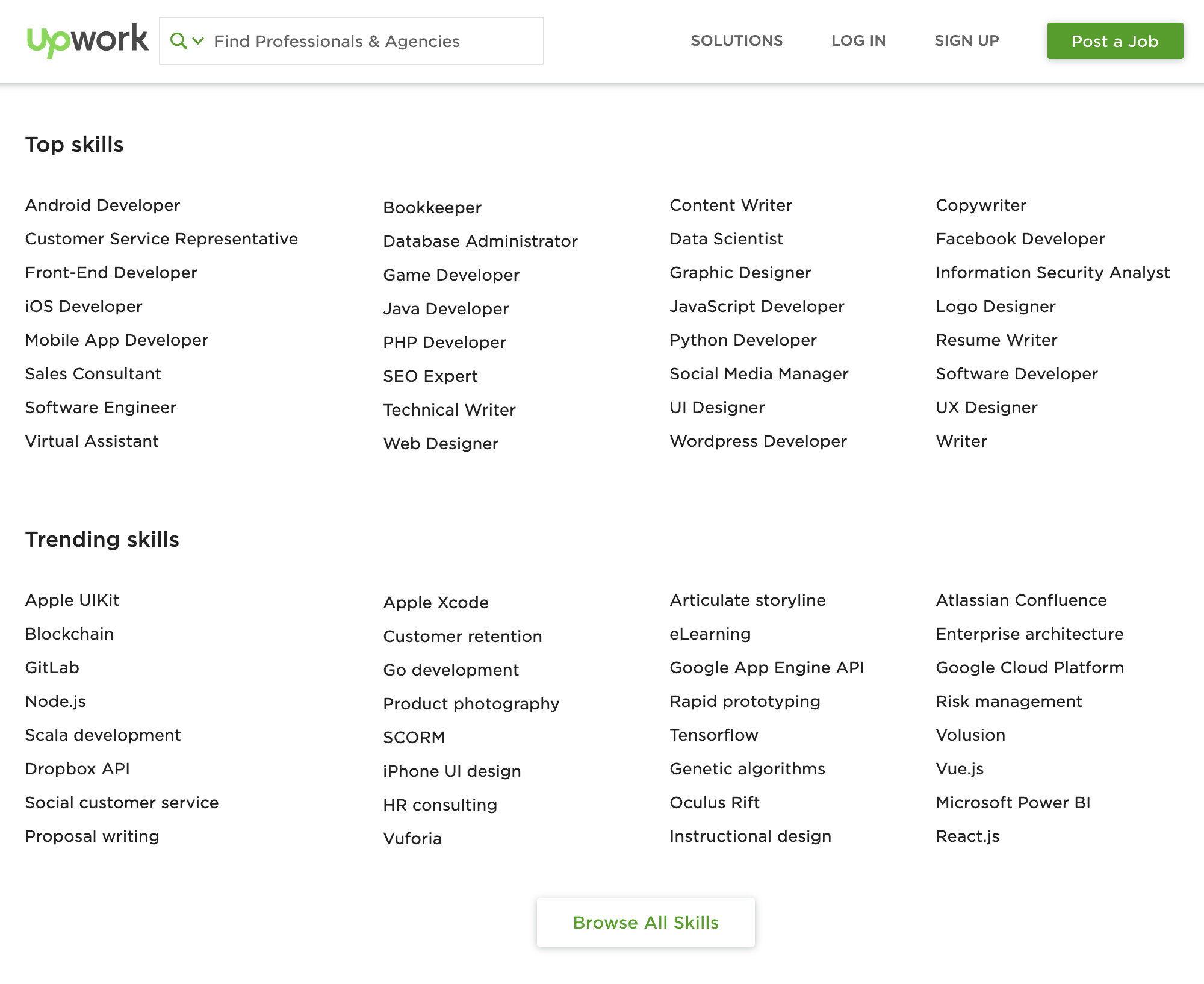Open the Copywriter link

(x=981, y=205)
